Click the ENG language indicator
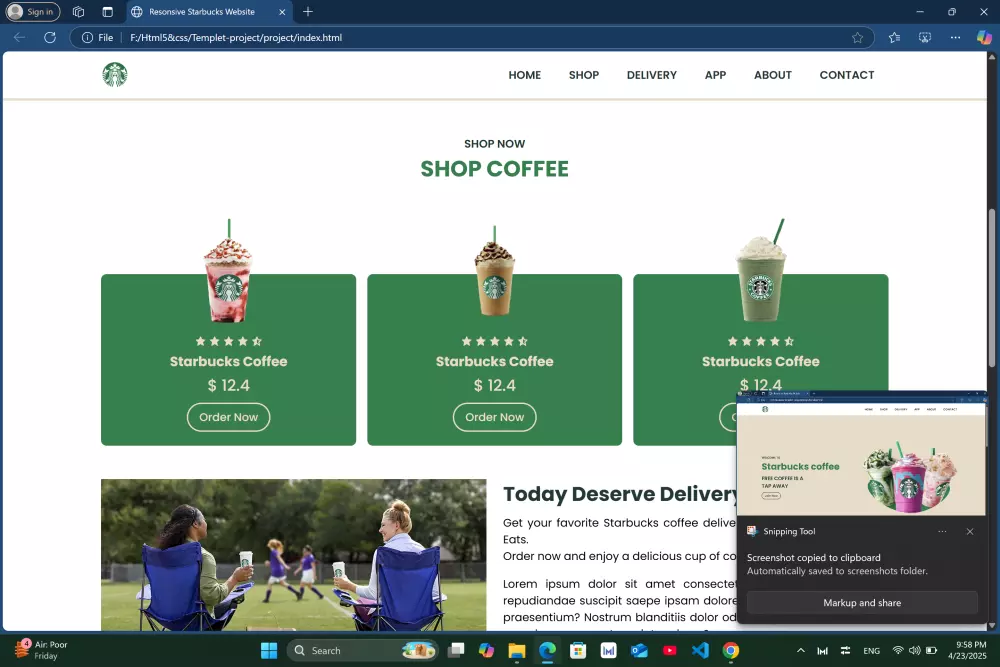 point(871,650)
